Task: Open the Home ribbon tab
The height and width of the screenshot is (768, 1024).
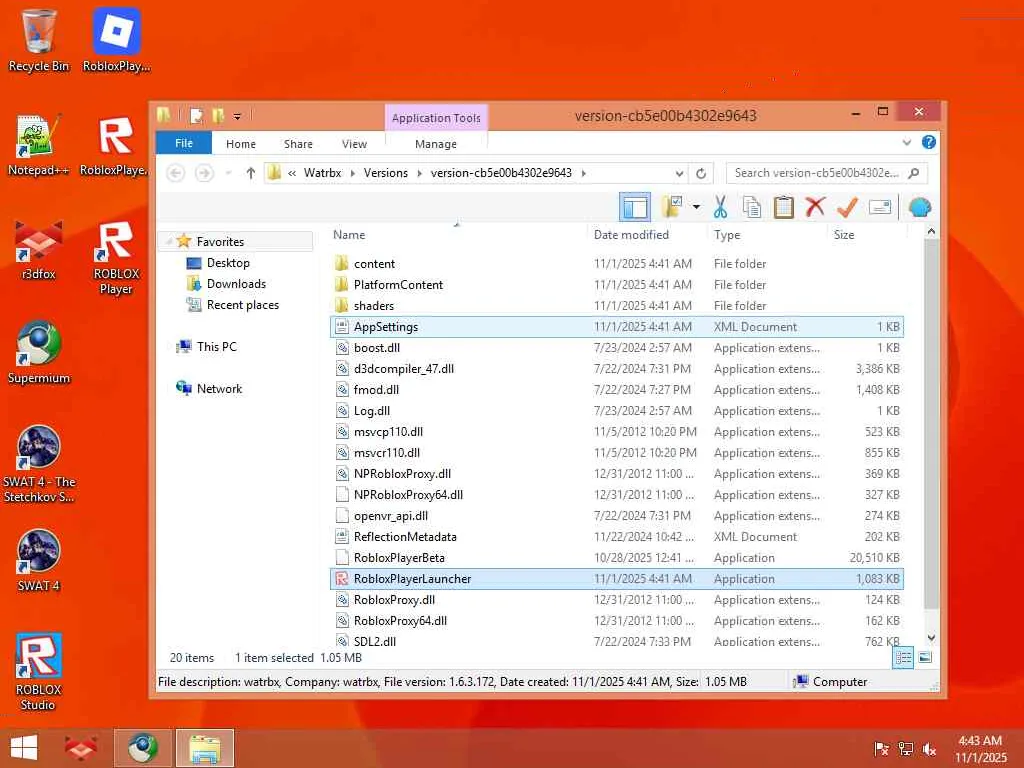Action: coord(241,144)
